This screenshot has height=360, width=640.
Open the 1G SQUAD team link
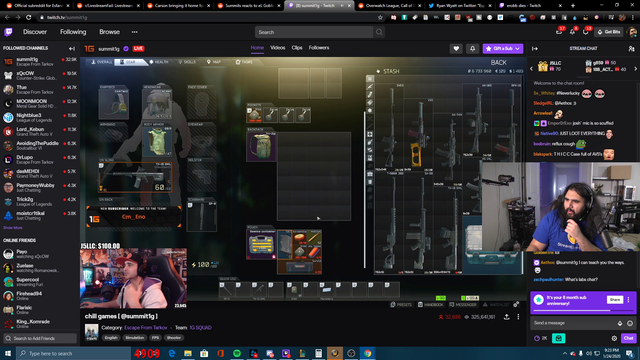click(200, 327)
